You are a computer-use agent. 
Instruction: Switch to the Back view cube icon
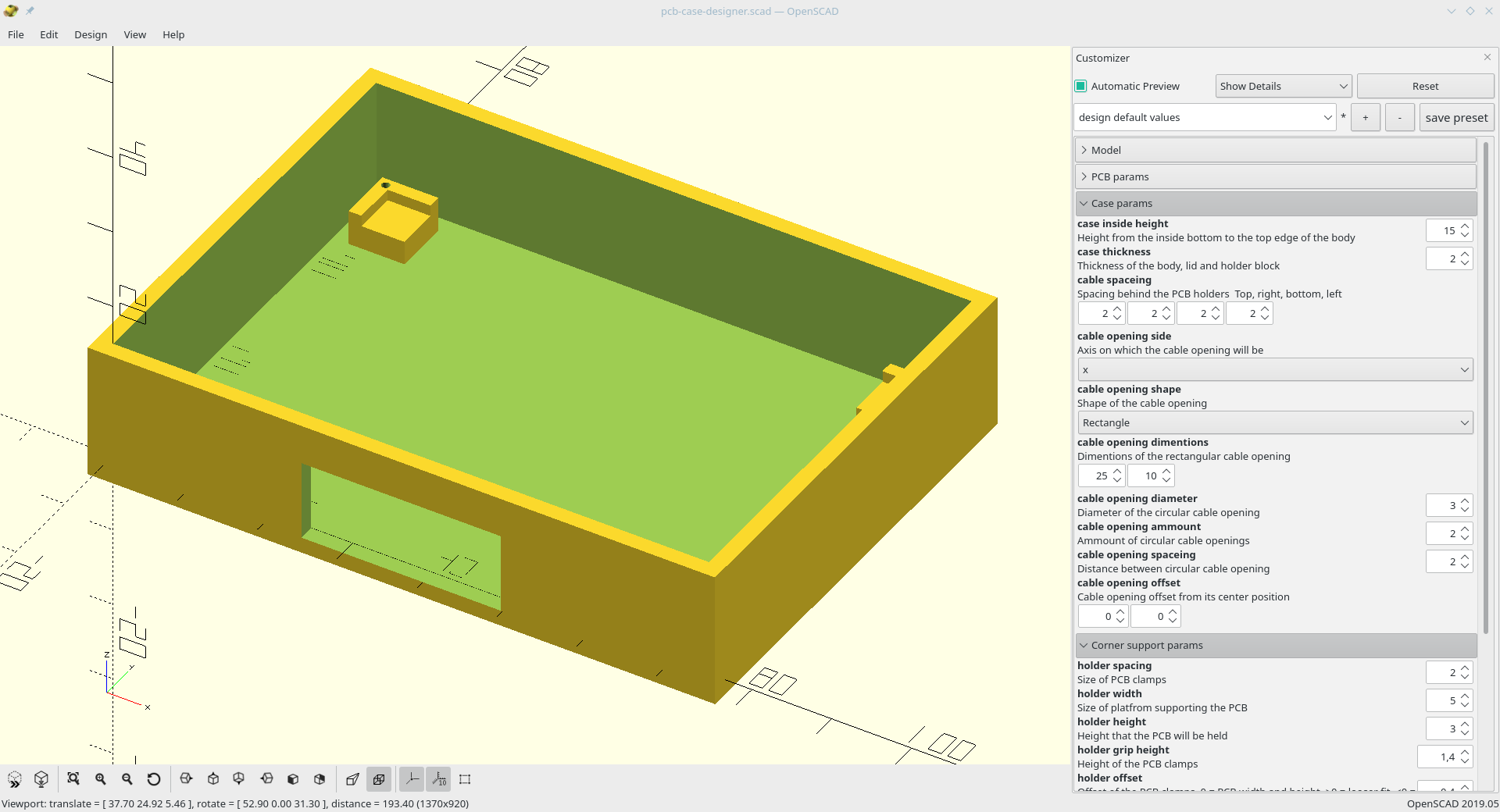[320, 779]
